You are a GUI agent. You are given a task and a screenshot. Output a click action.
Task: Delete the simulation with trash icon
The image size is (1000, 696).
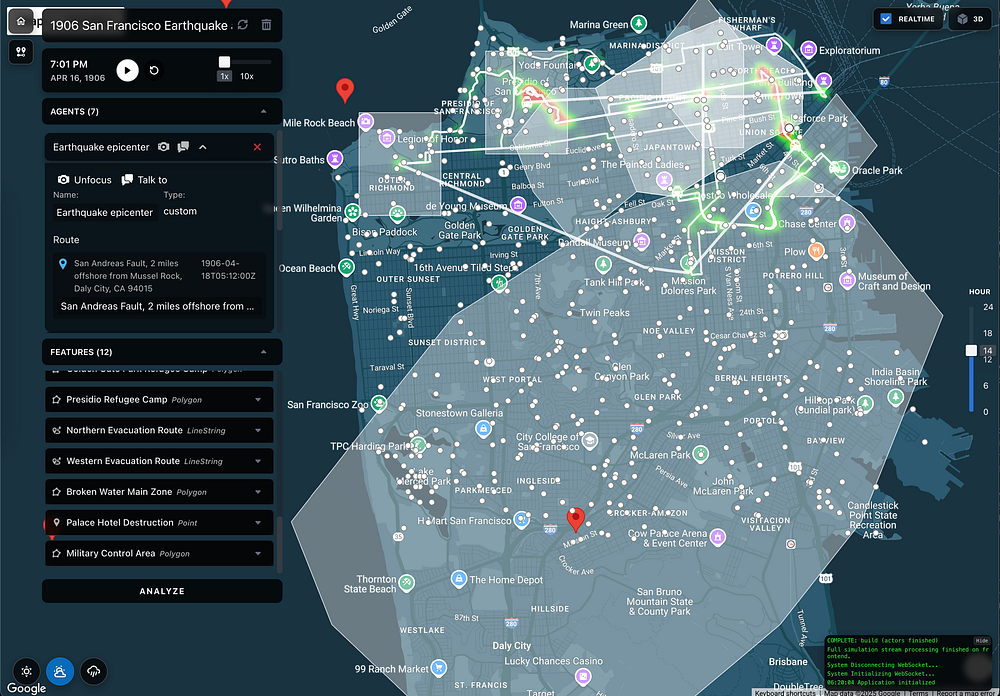[x=266, y=25]
